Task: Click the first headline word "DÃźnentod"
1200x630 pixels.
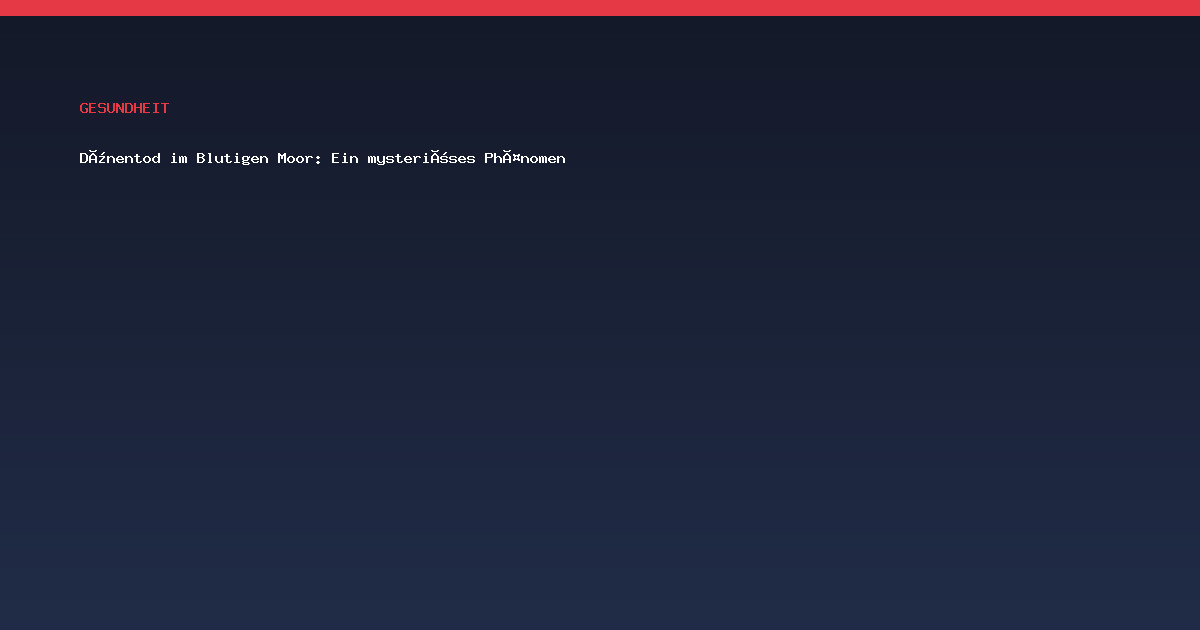Action: (120, 158)
